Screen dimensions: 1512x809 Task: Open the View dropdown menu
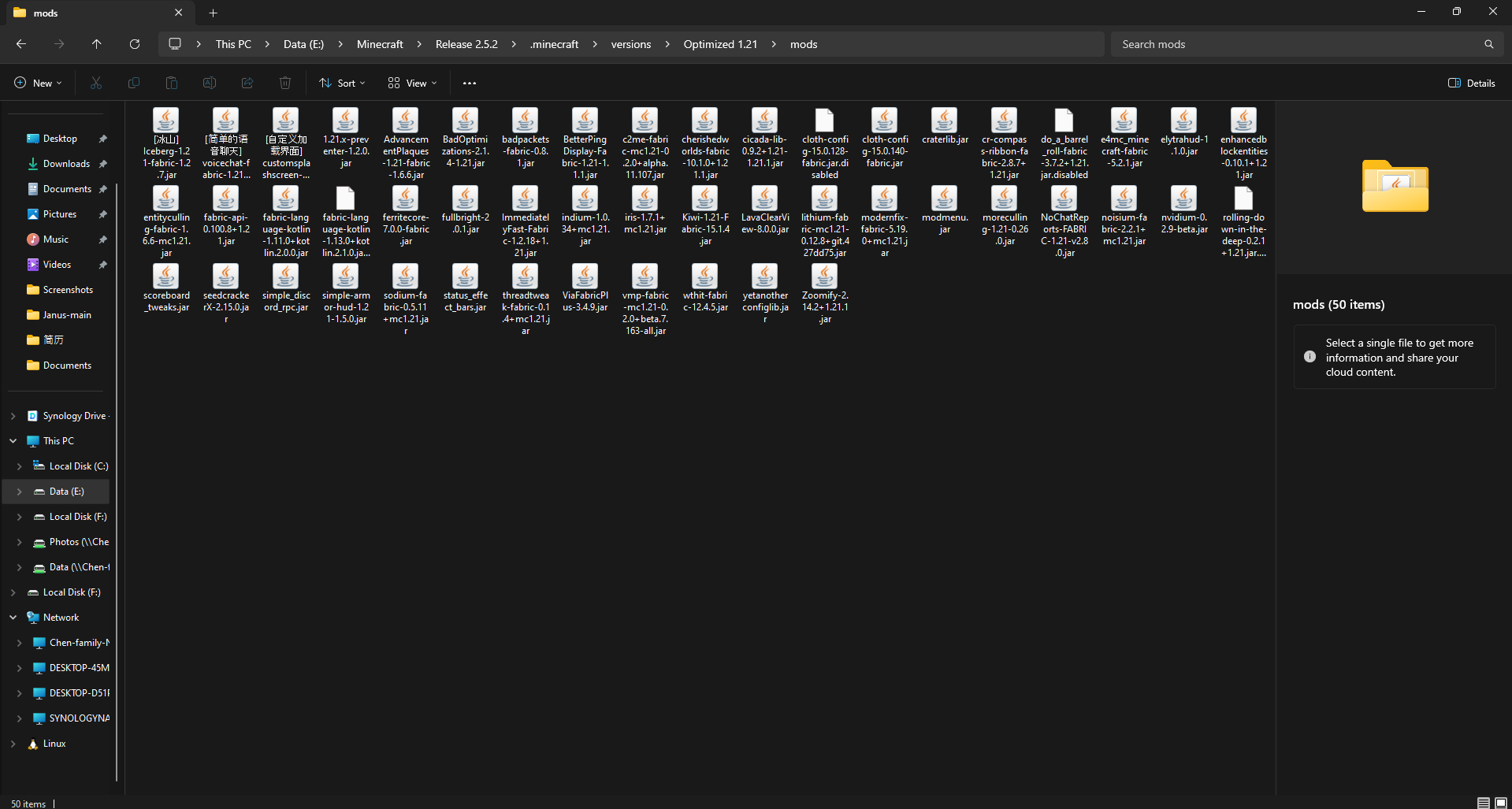(x=412, y=83)
